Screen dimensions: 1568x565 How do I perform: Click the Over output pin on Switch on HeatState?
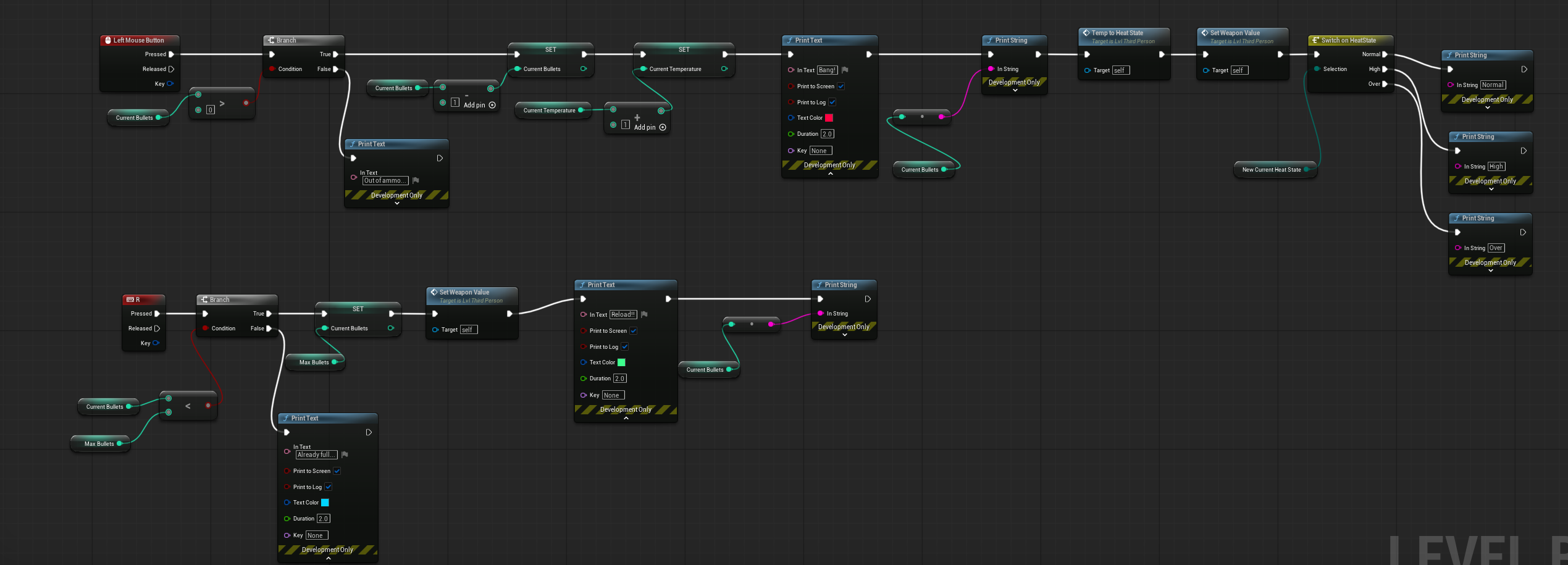coord(1385,84)
